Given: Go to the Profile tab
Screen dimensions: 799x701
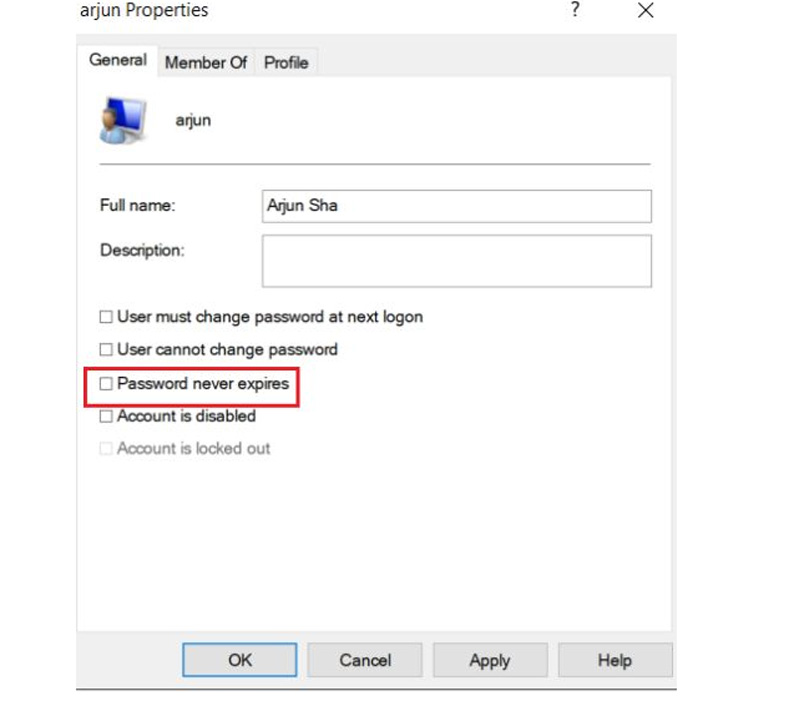Looking at the screenshot, I should [x=286, y=63].
